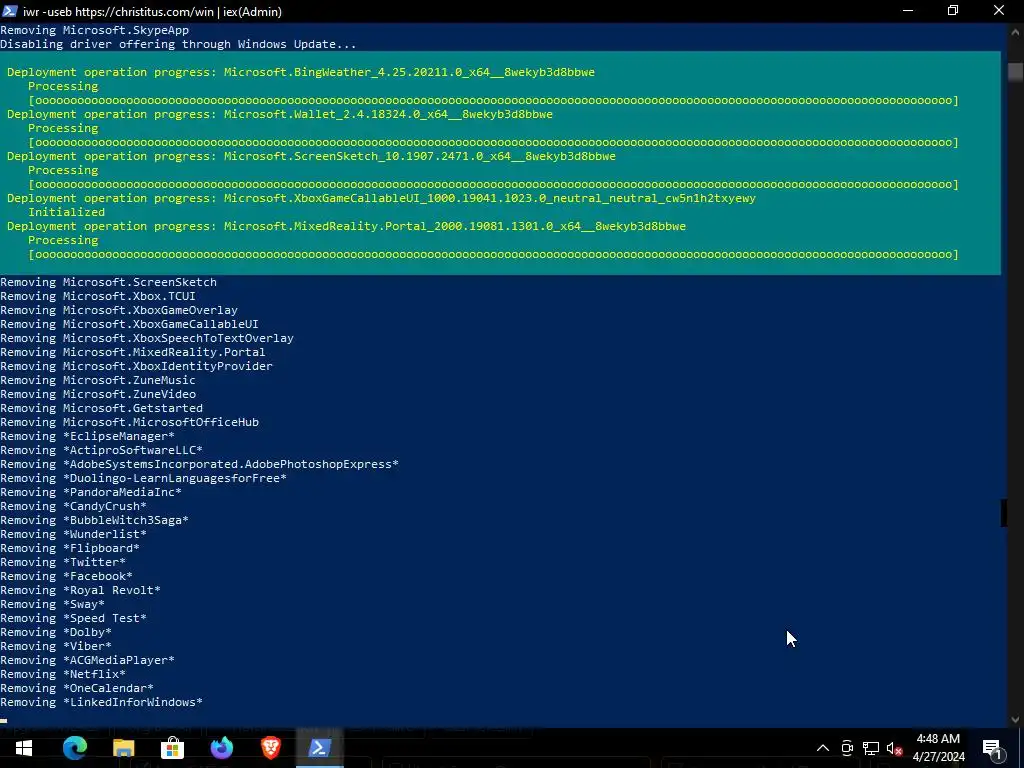The width and height of the screenshot is (1024, 768).
Task: Click 'Removing *Flipboard*' line
Action: [70, 548]
